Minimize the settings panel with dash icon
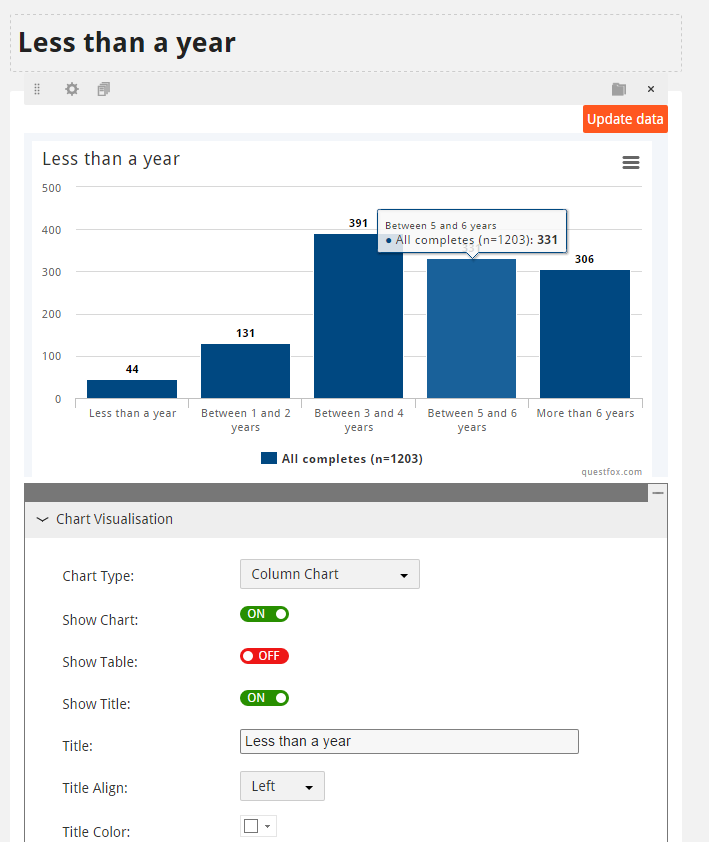Viewport: 709px width, 842px height. click(x=657, y=492)
